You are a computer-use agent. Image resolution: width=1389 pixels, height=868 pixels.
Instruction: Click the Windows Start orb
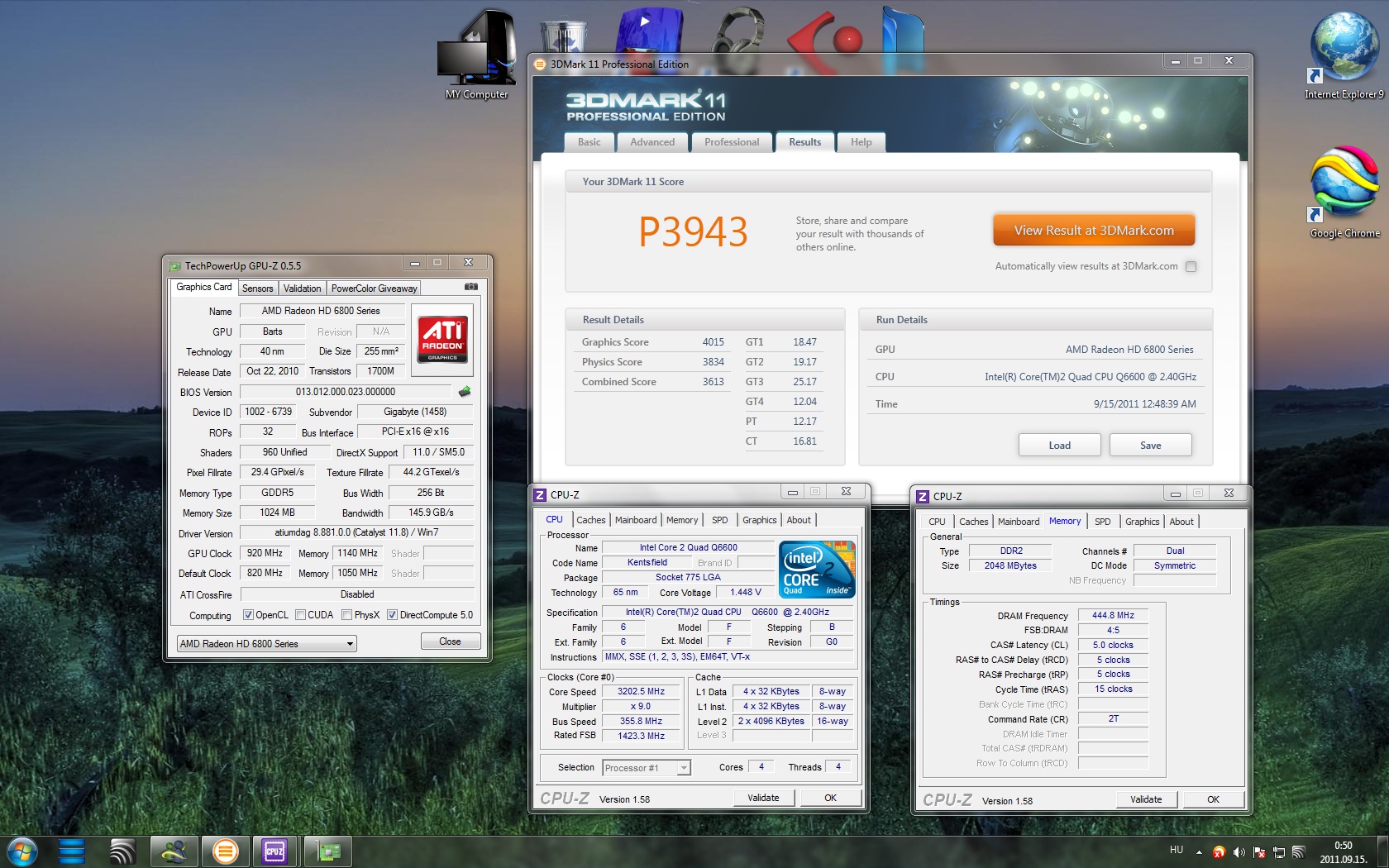[x=21, y=851]
